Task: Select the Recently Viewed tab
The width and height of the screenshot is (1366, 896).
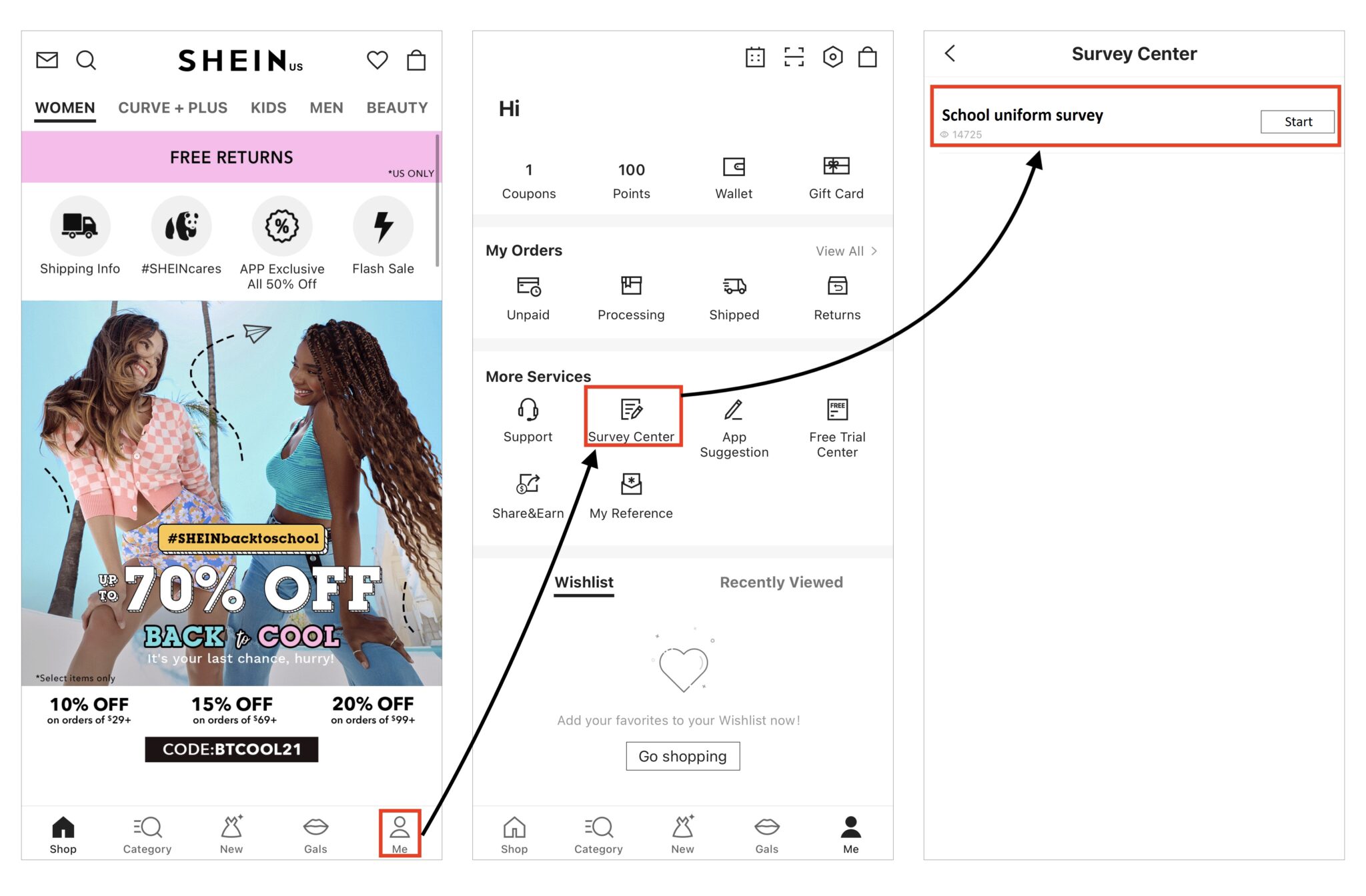Action: click(781, 583)
